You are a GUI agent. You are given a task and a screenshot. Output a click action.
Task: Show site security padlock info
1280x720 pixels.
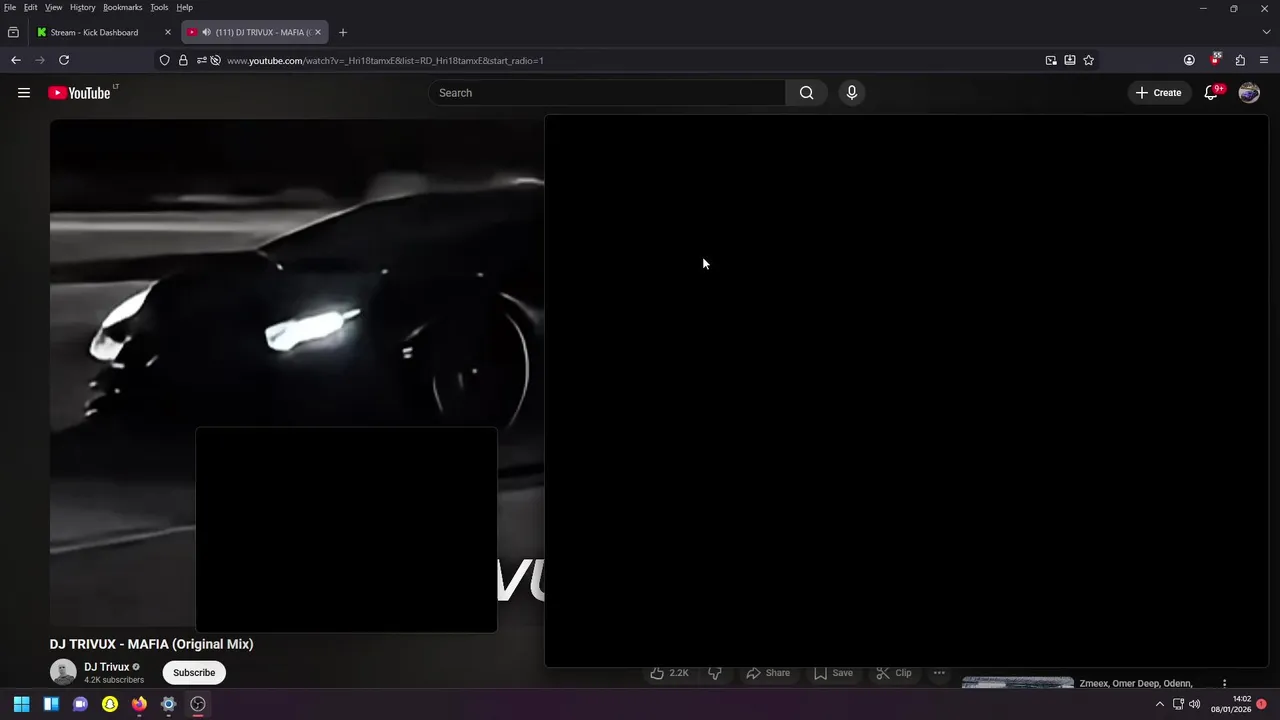tap(183, 60)
